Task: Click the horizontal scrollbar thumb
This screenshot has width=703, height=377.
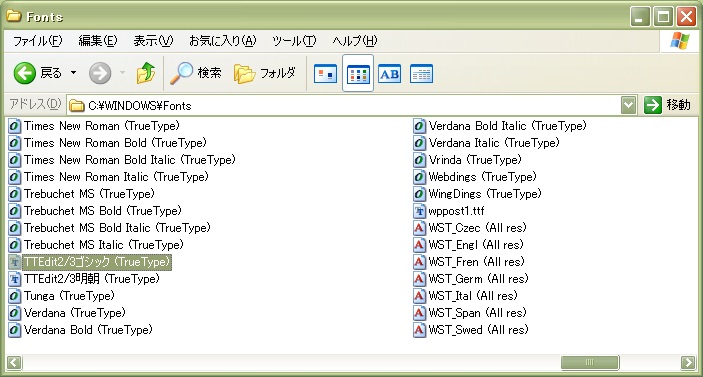Action: (x=590, y=362)
